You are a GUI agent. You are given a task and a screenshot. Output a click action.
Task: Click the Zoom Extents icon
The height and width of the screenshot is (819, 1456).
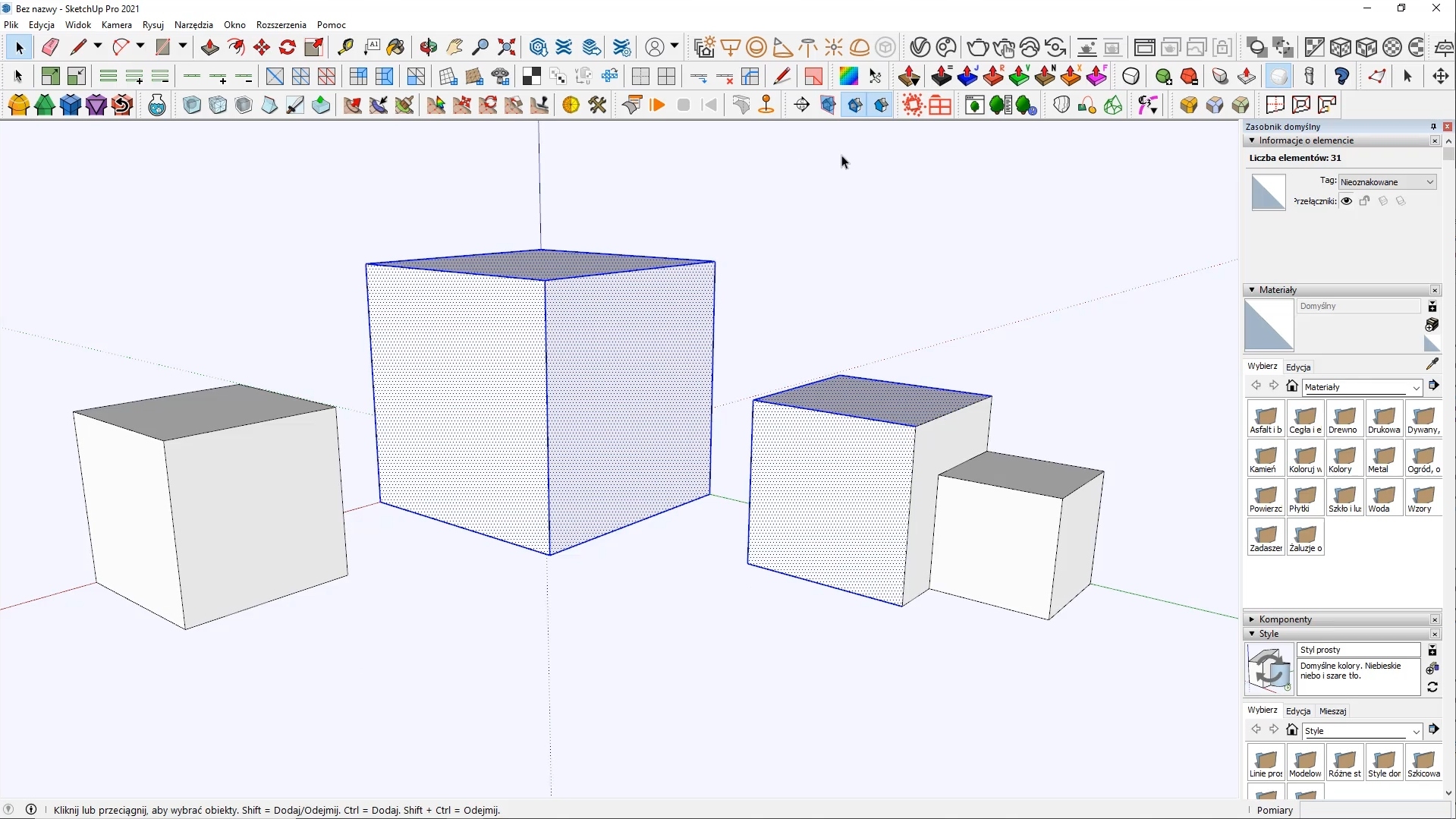point(506,47)
